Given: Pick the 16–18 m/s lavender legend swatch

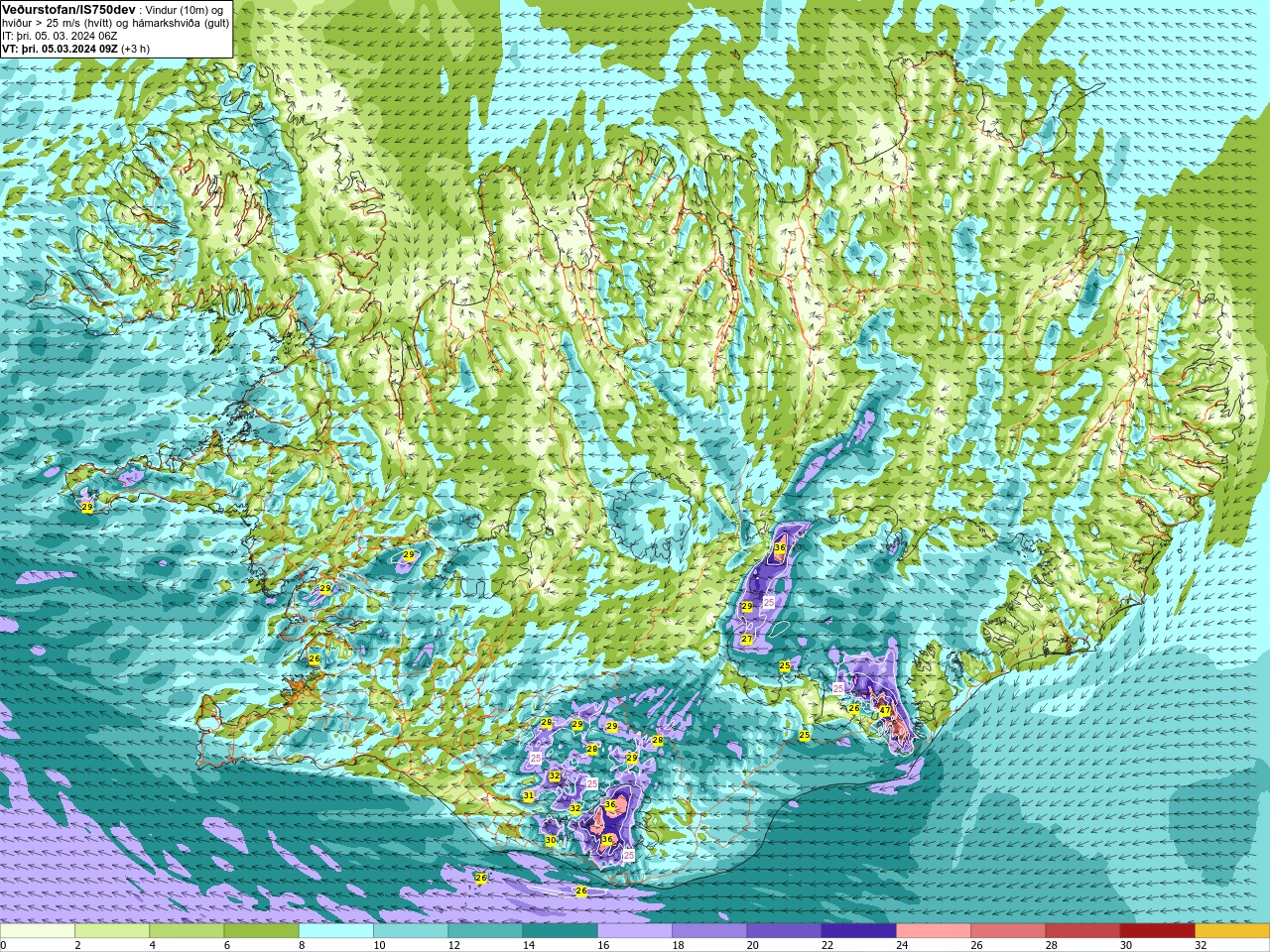Looking at the screenshot, I should [x=635, y=931].
